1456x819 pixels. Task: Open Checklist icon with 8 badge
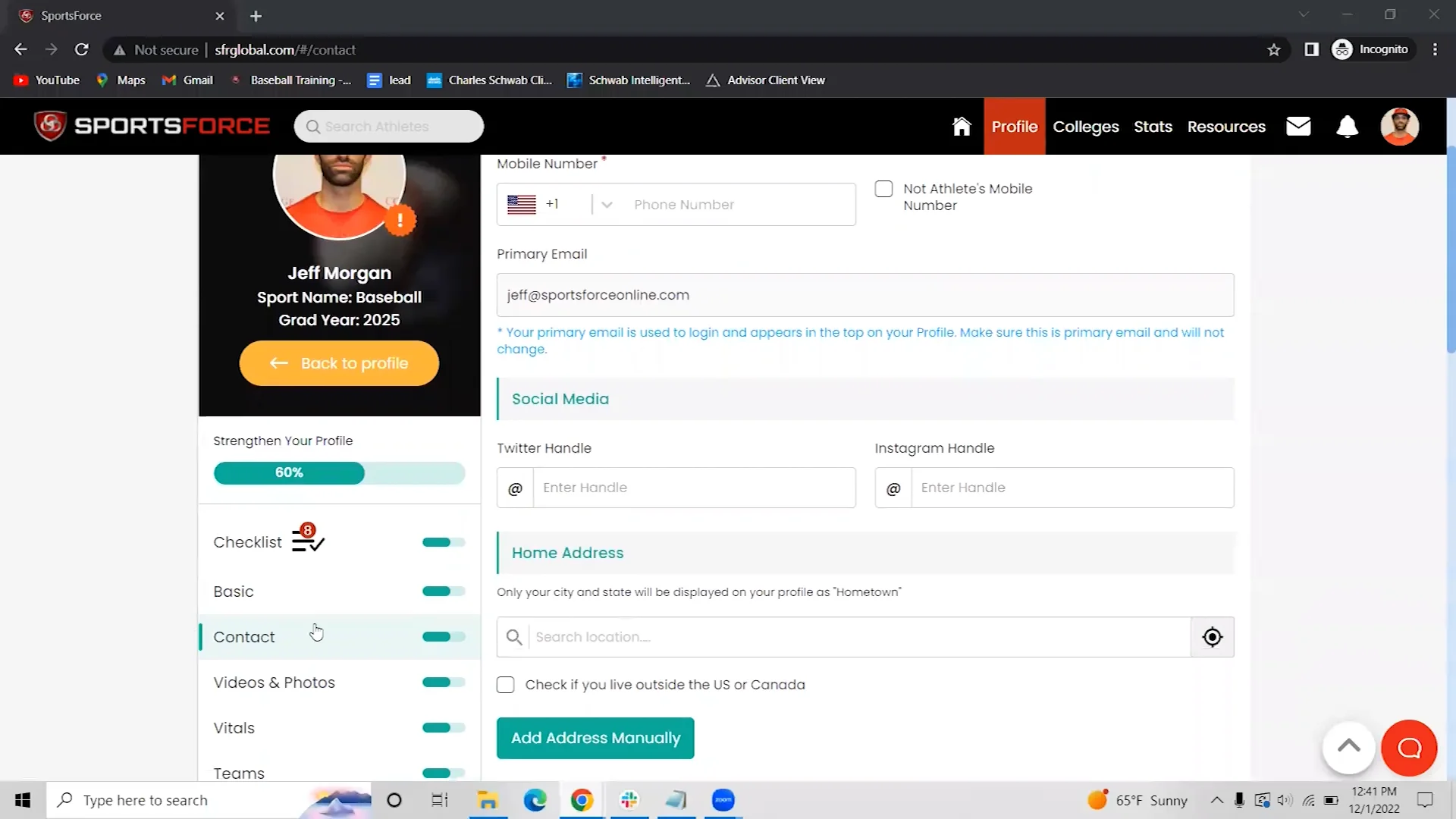coord(308,539)
